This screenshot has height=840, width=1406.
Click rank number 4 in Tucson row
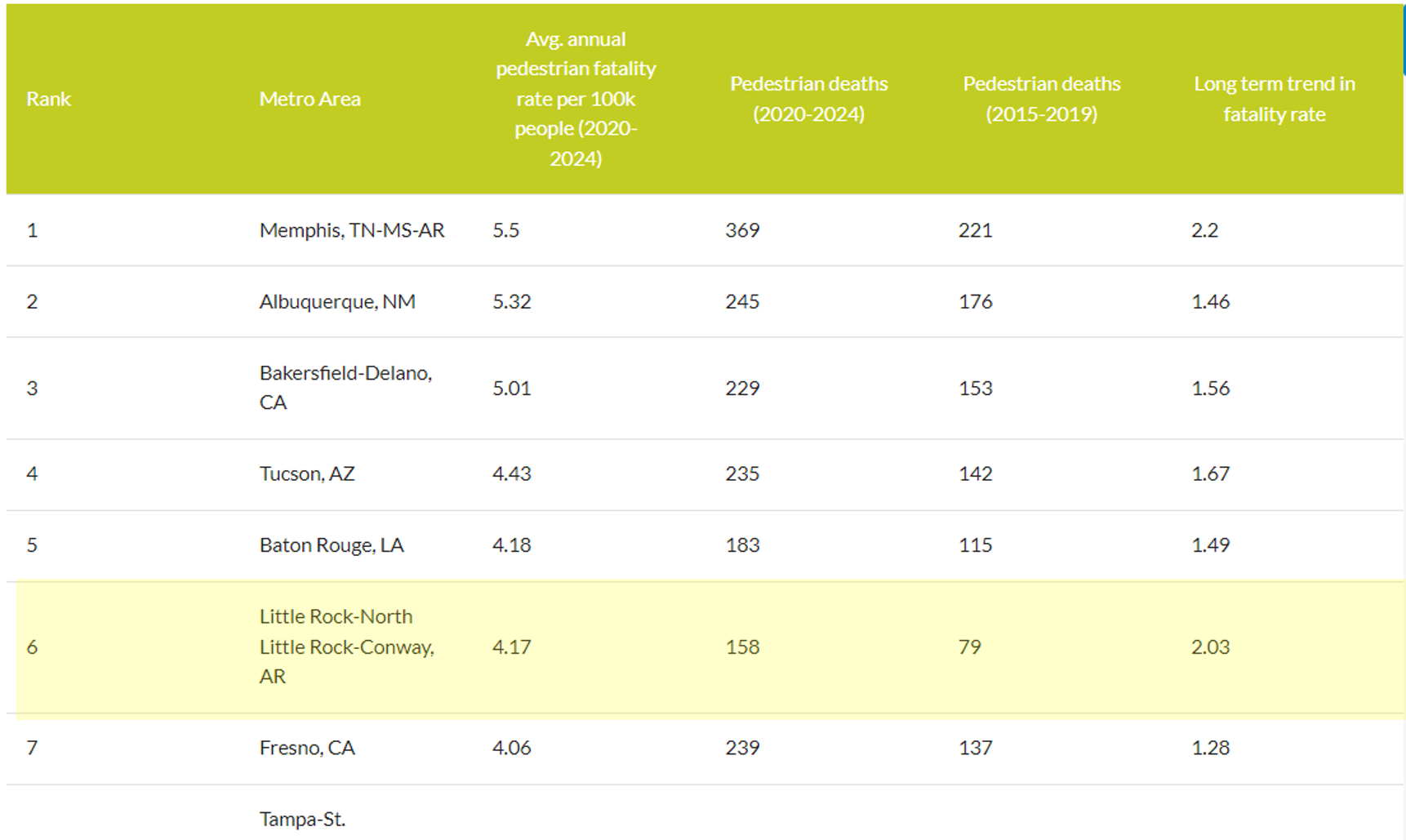click(32, 473)
